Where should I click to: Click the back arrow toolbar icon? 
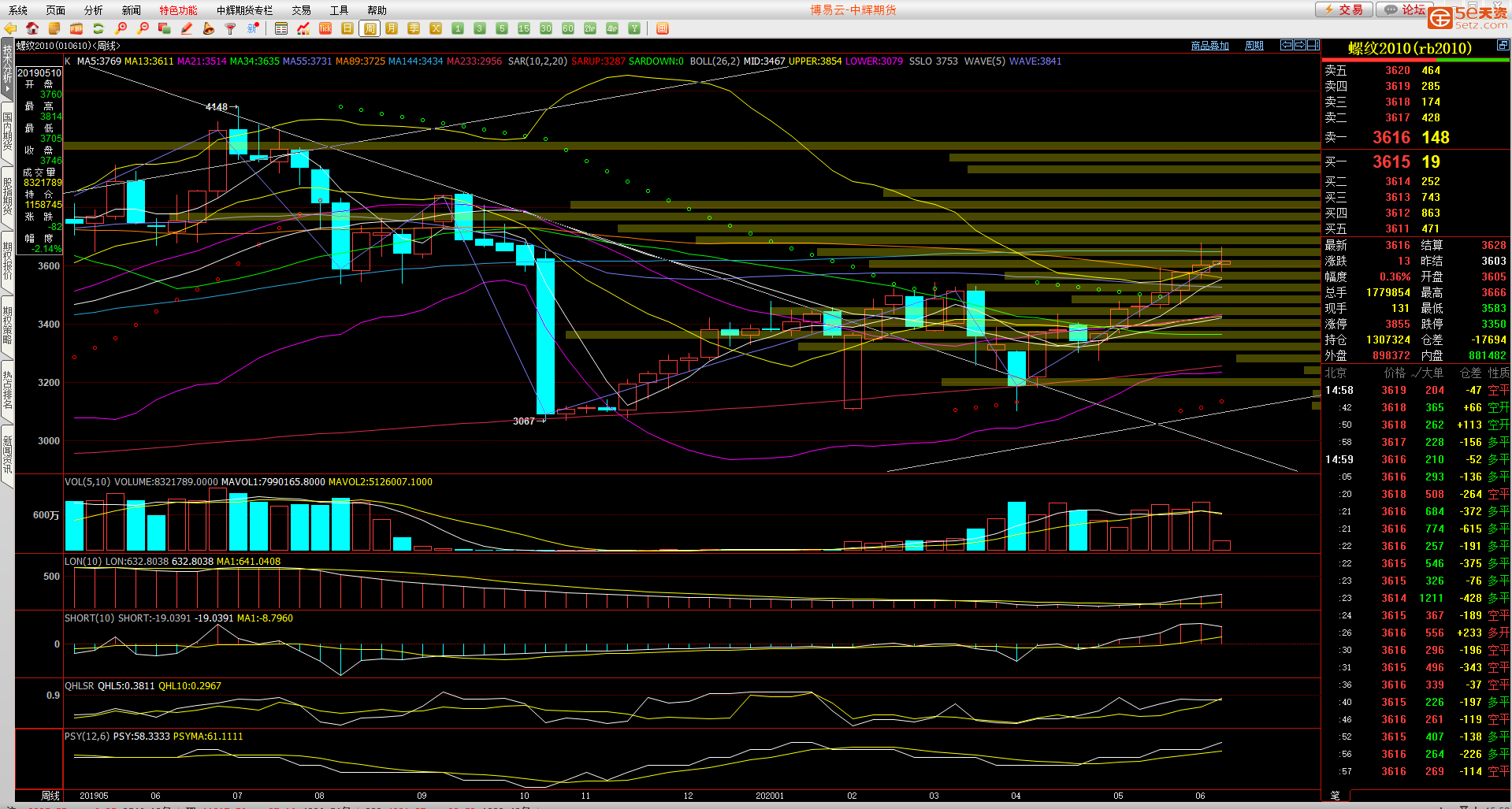pos(11,28)
